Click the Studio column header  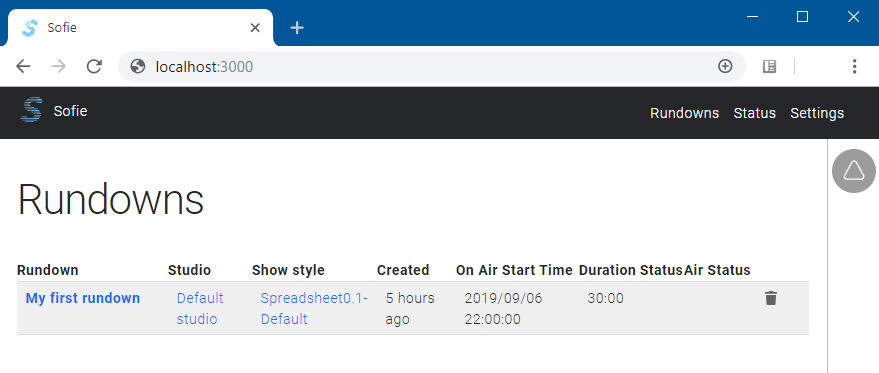(189, 270)
